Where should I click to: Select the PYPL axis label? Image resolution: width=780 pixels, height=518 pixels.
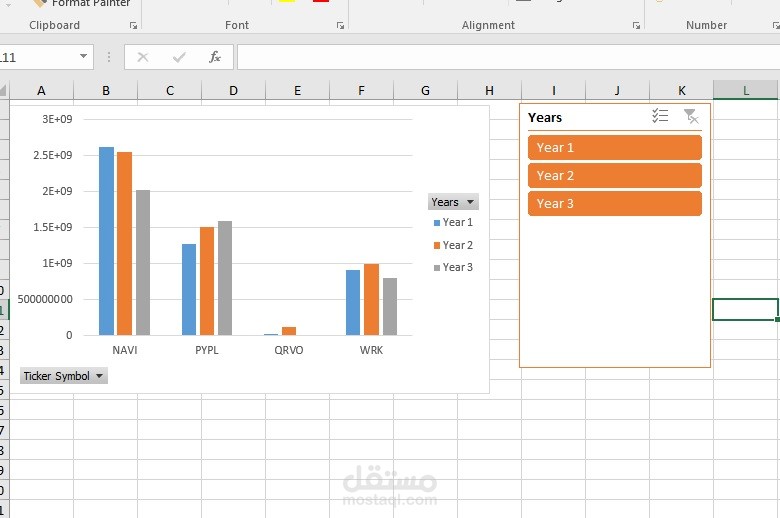pos(207,350)
